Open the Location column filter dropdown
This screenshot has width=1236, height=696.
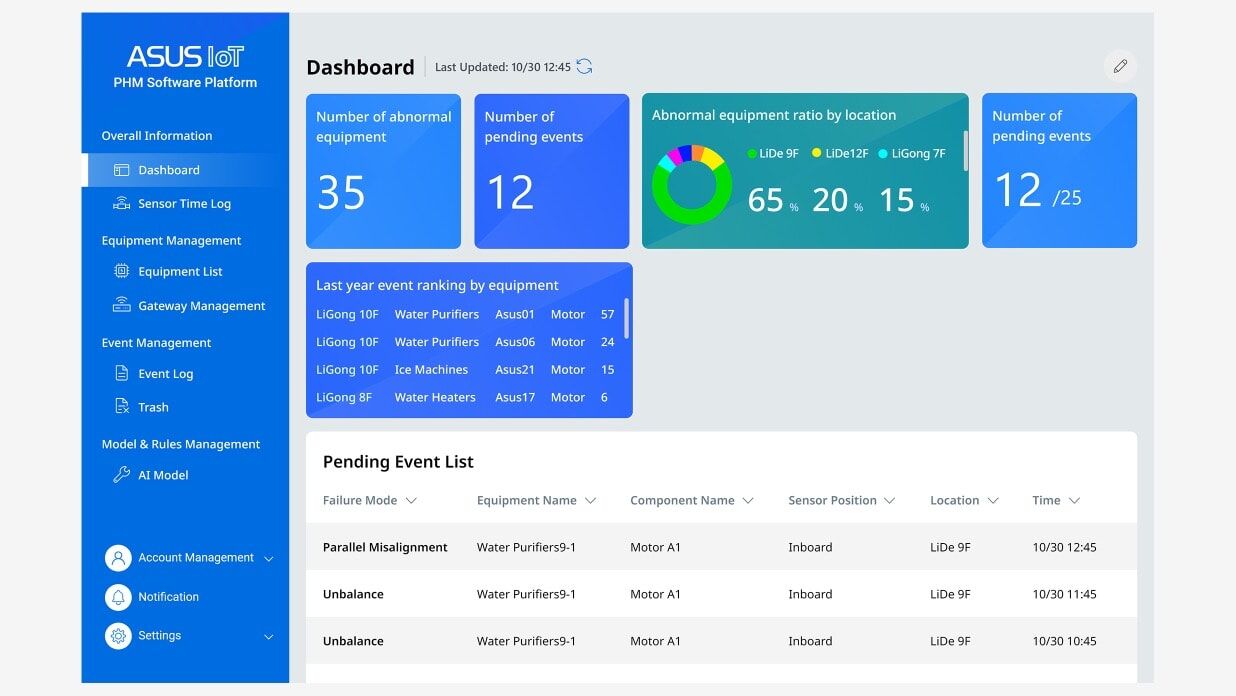[x=993, y=501]
